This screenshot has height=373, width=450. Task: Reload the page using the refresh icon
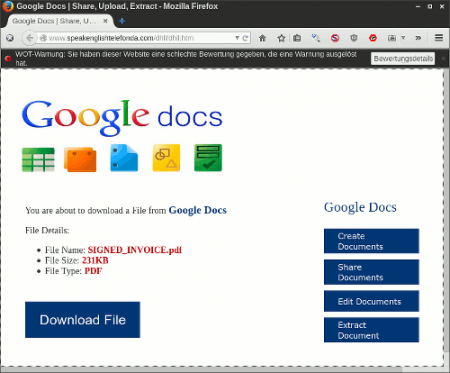pos(245,38)
